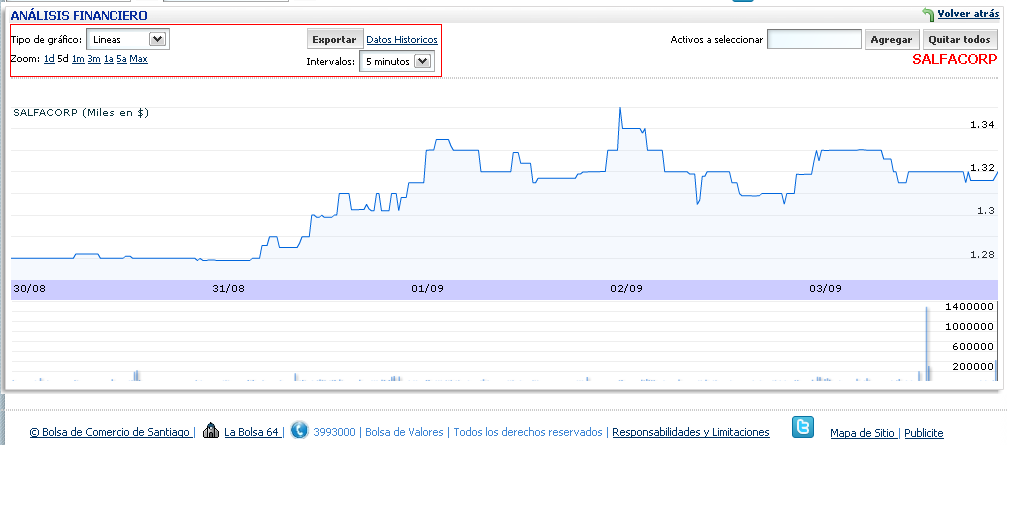Click the Twitter icon in the footer

tap(803, 427)
